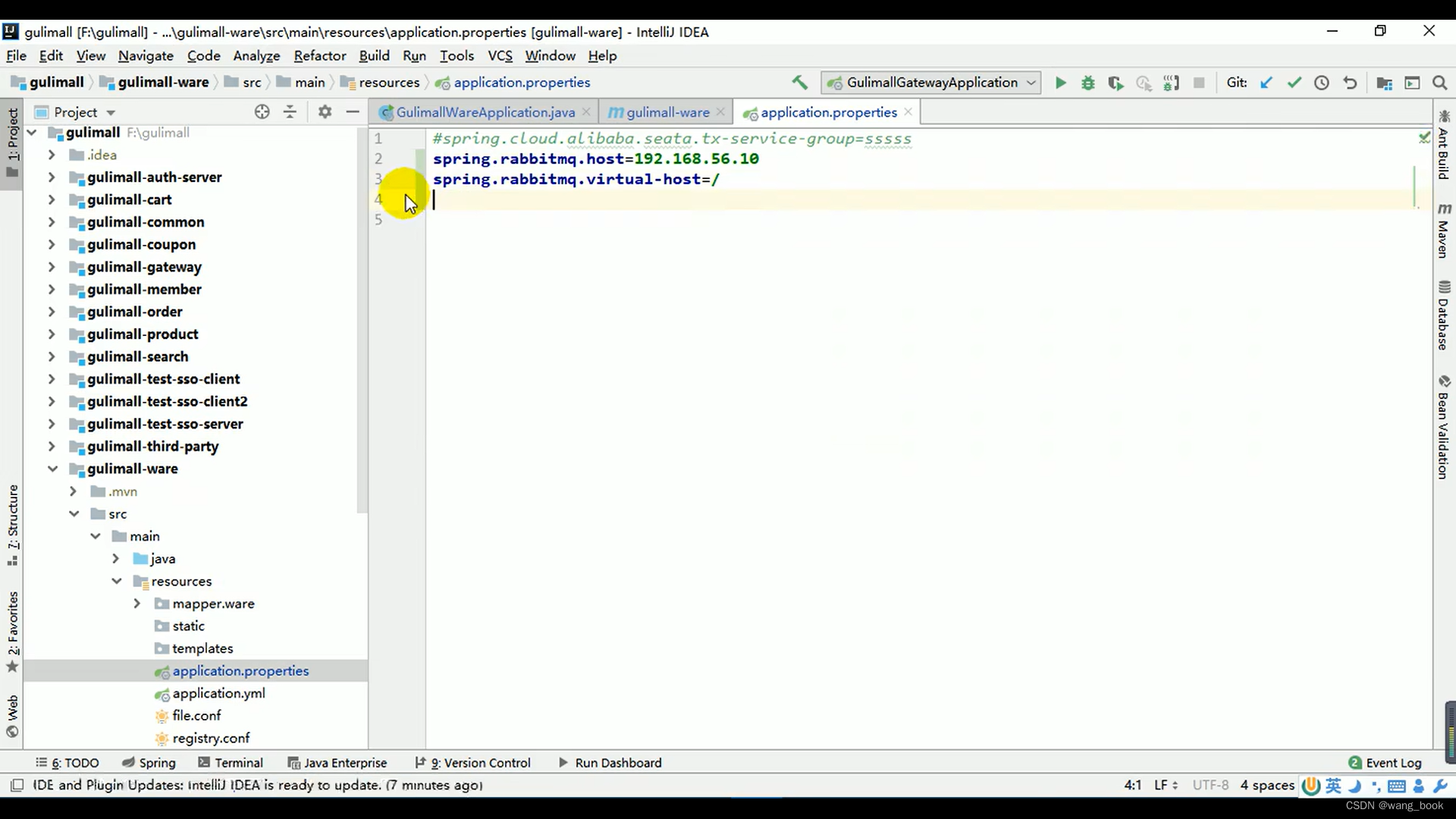Open run configuration dropdown GulimallGatewayApplication

[x=931, y=83]
